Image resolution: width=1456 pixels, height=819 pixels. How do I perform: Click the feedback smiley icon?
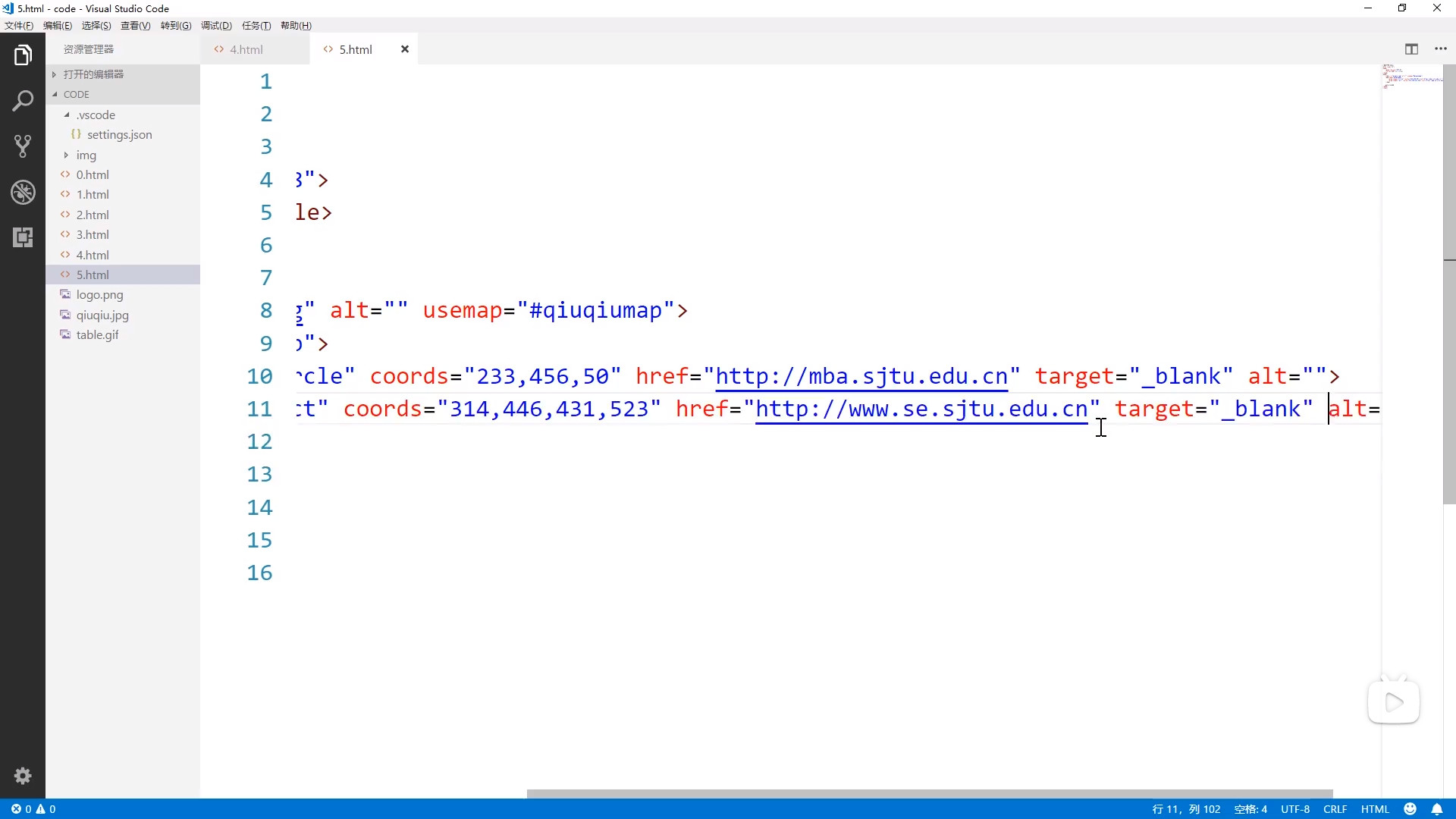point(1410,809)
